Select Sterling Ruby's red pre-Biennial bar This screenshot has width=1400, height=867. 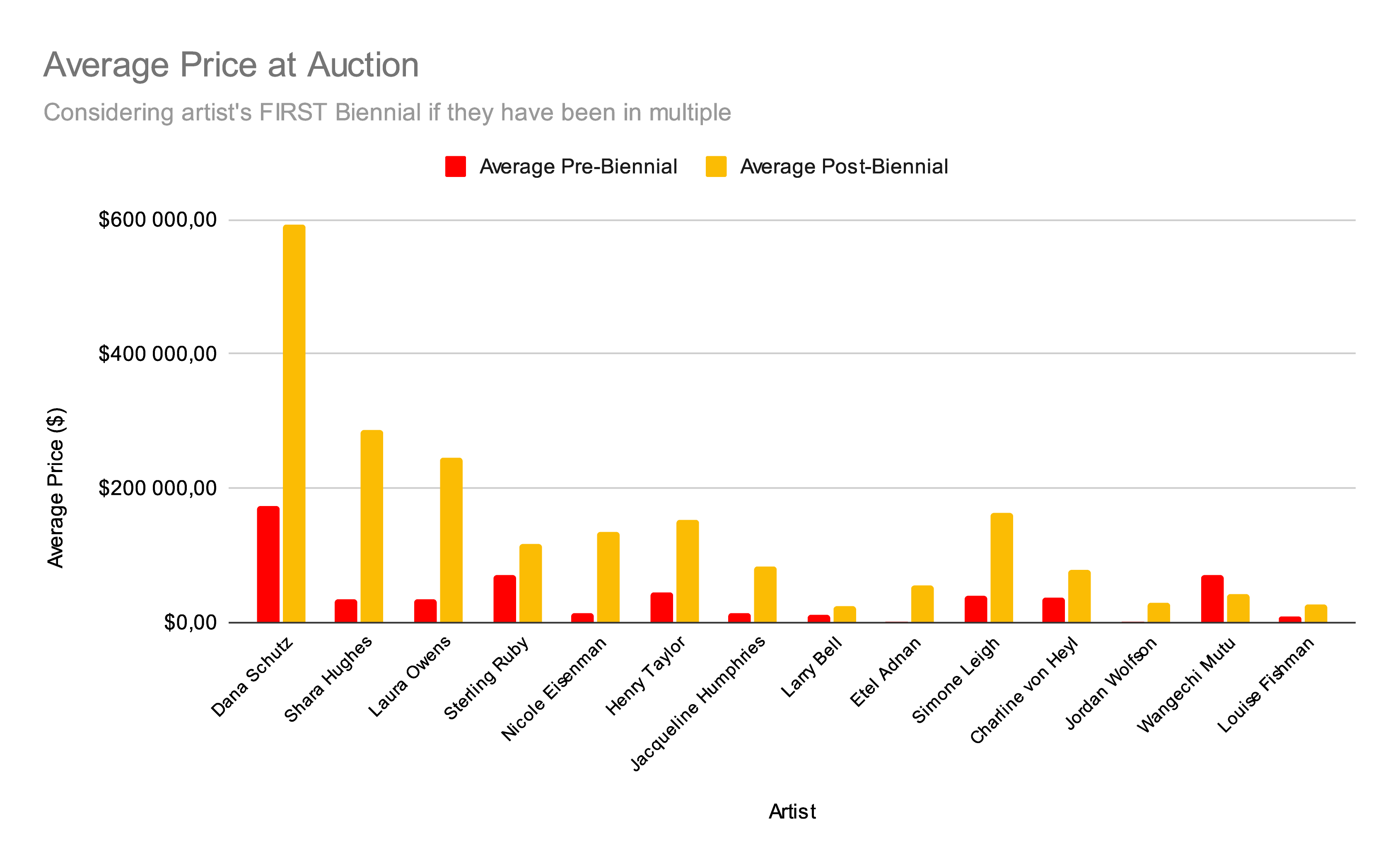tap(504, 598)
